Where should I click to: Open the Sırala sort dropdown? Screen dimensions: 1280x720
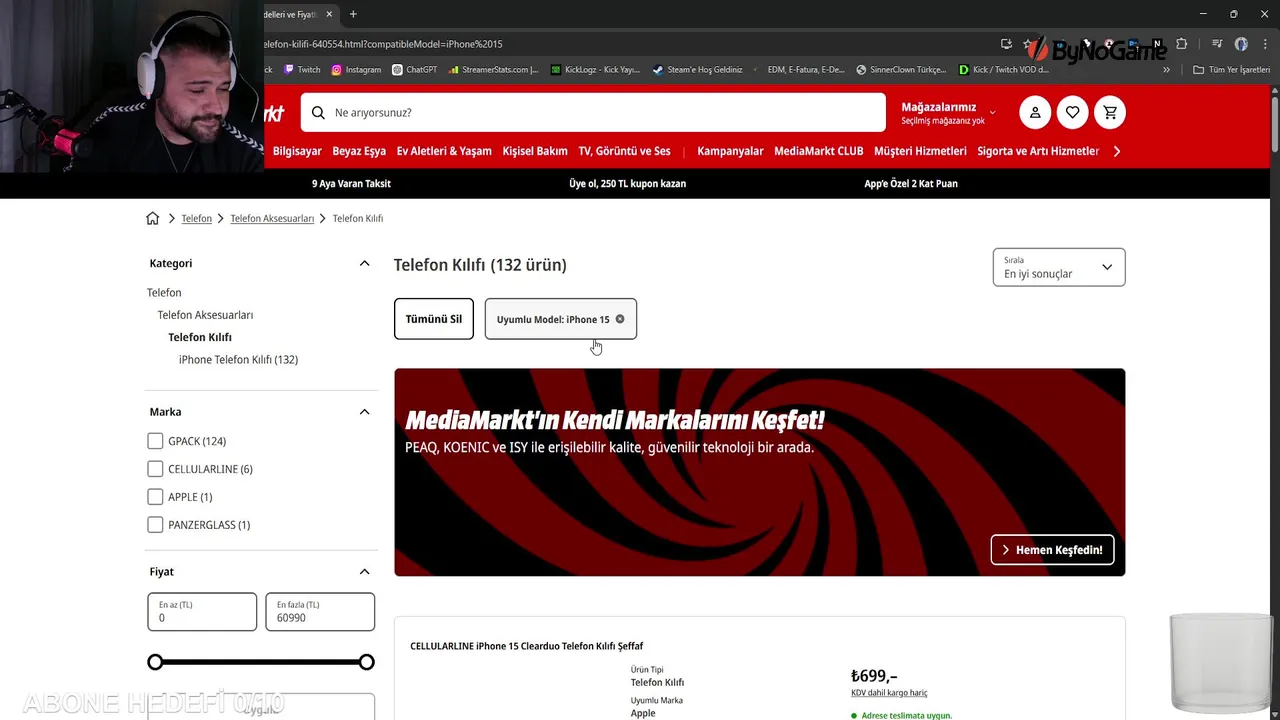coord(1059,267)
